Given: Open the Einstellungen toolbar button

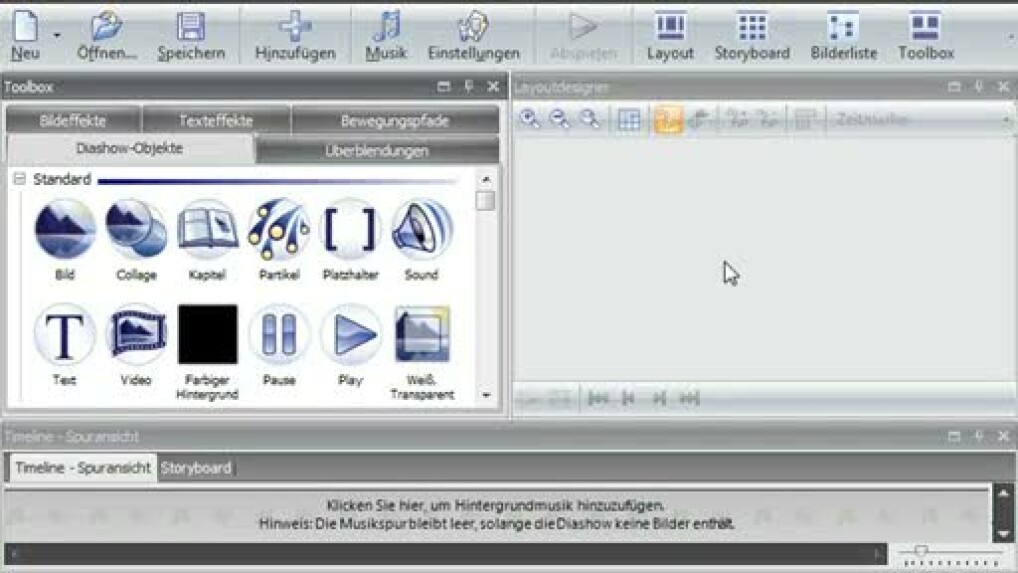Looking at the screenshot, I should [473, 35].
